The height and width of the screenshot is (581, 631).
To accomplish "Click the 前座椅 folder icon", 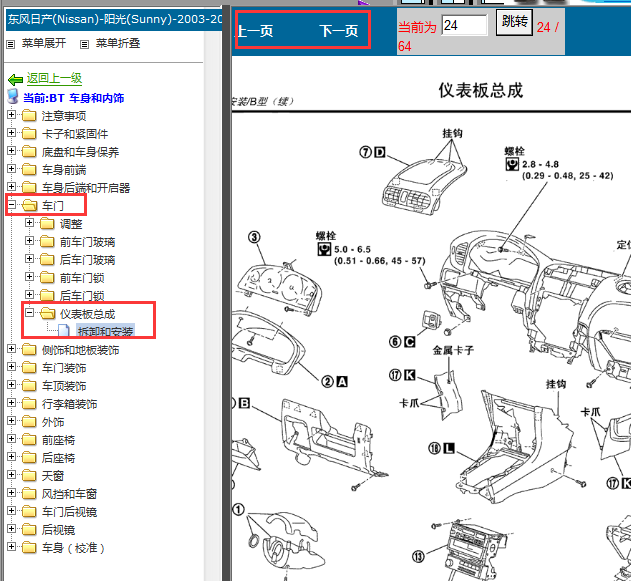I will [x=29, y=440].
